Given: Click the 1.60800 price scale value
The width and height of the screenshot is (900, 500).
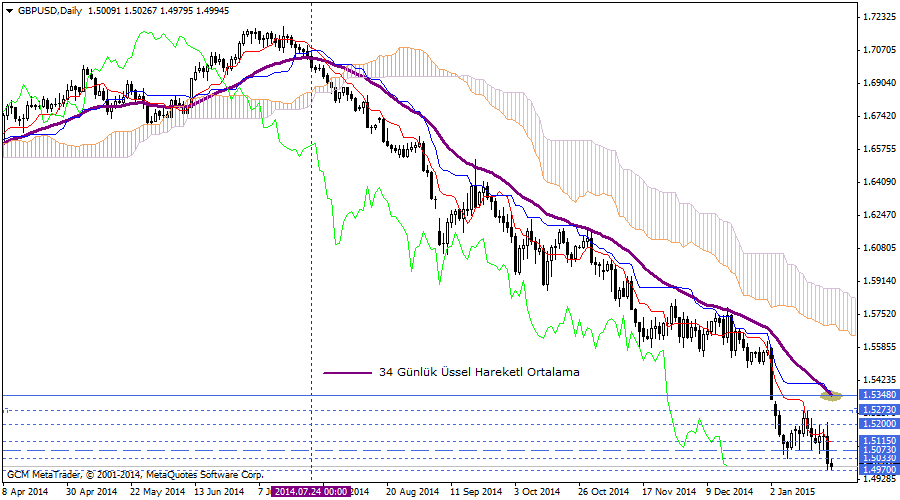Looking at the screenshot, I should point(878,248).
